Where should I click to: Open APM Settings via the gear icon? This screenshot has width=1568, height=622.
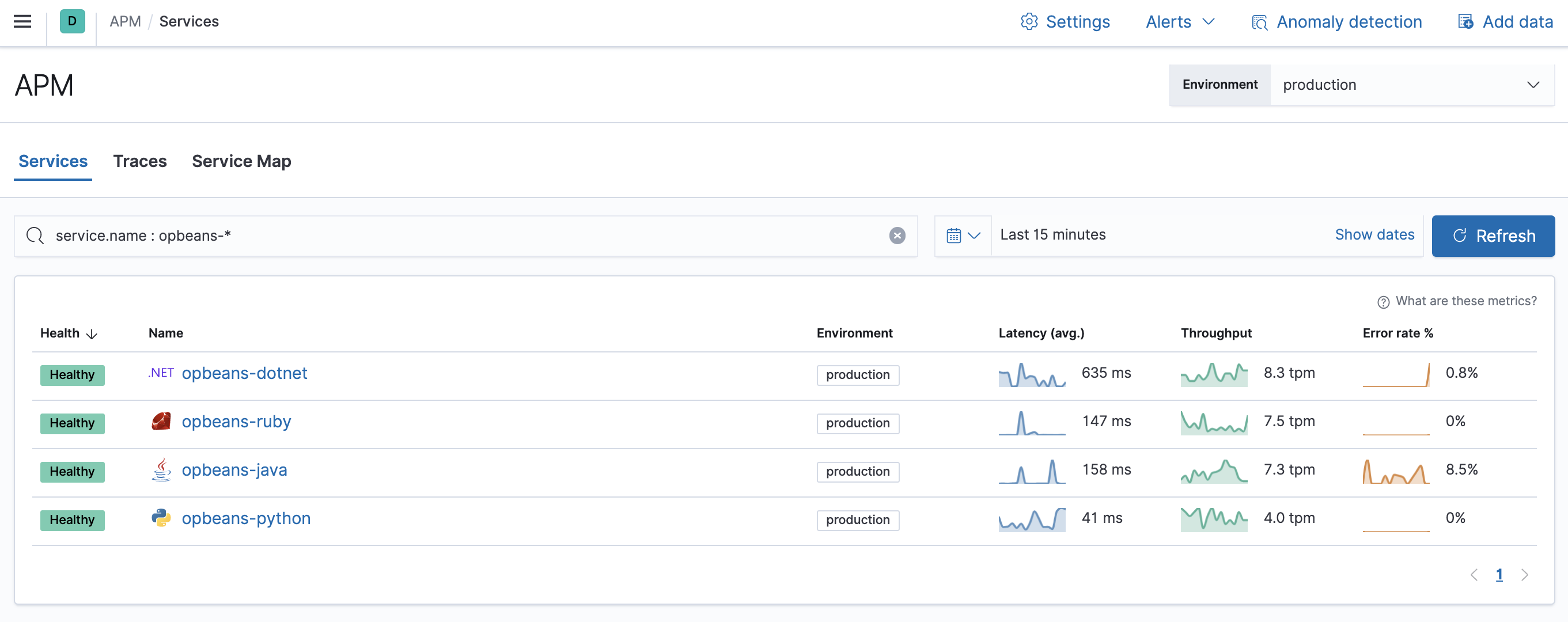click(x=1029, y=21)
